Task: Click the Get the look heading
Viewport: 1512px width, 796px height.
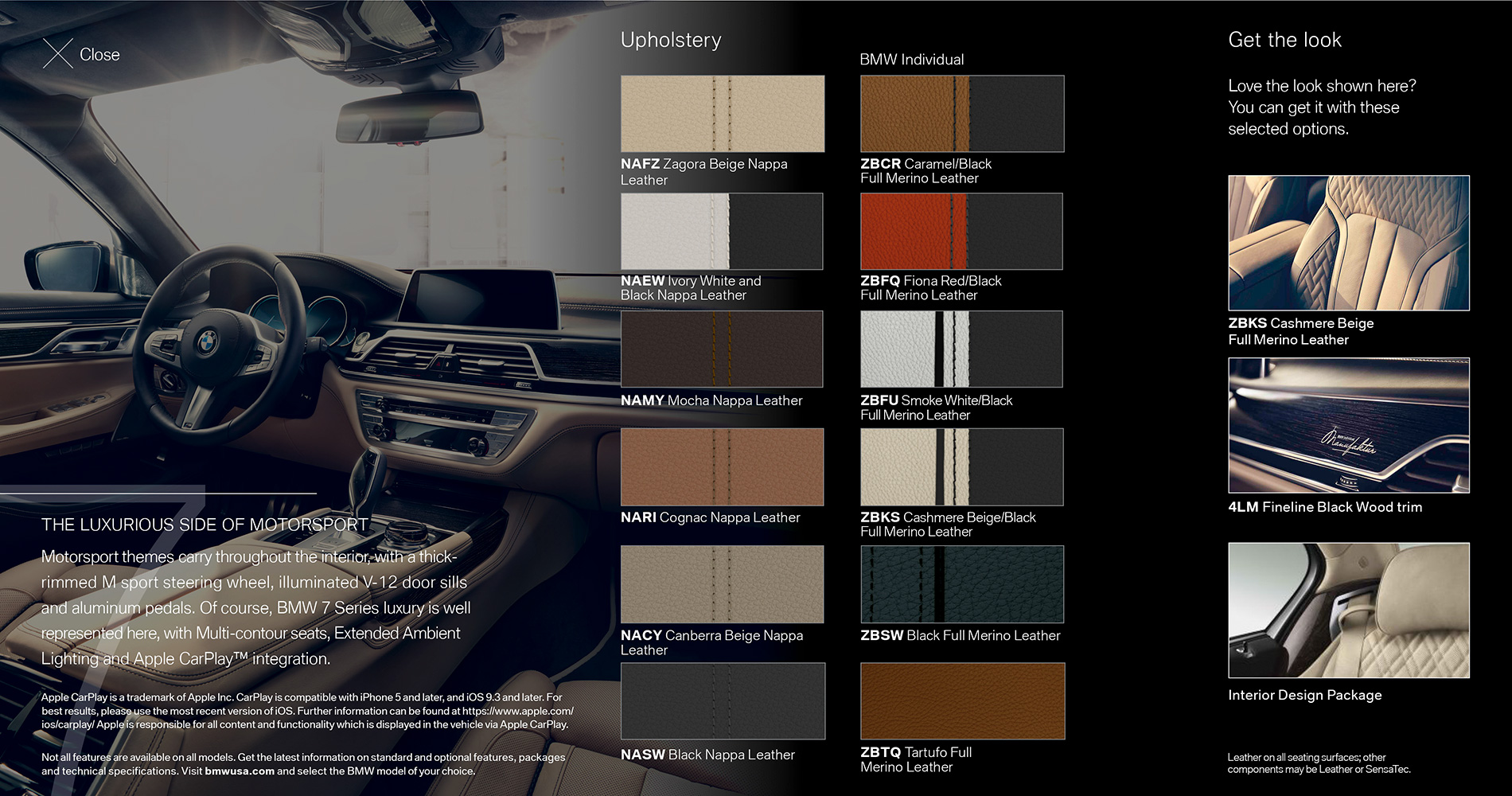Action: [1284, 40]
